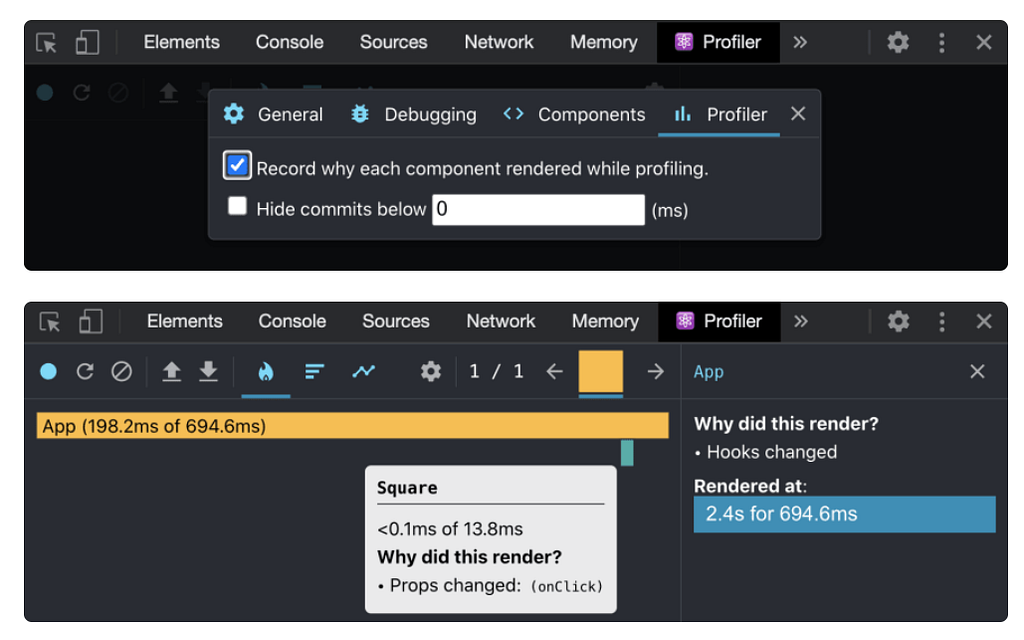Open Console tab in top DevTools
The width and height of the screenshot is (1024, 640).
tap(289, 42)
